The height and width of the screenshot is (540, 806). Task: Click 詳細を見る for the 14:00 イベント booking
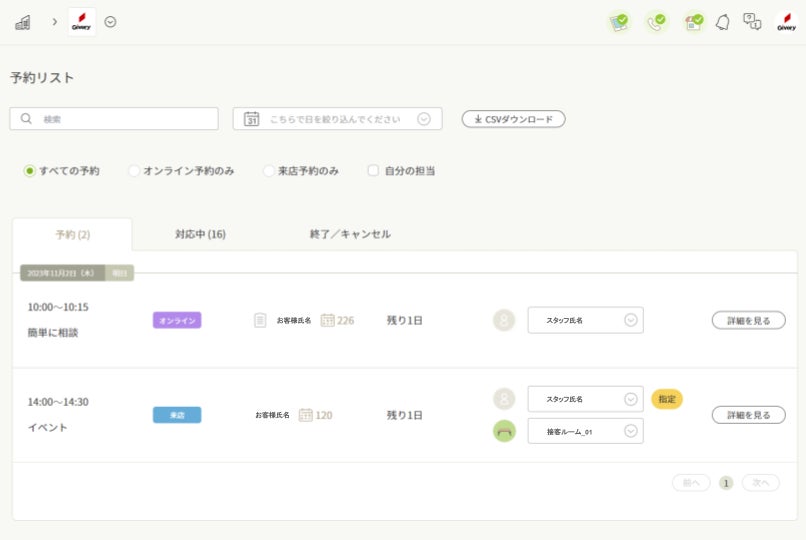(x=748, y=414)
